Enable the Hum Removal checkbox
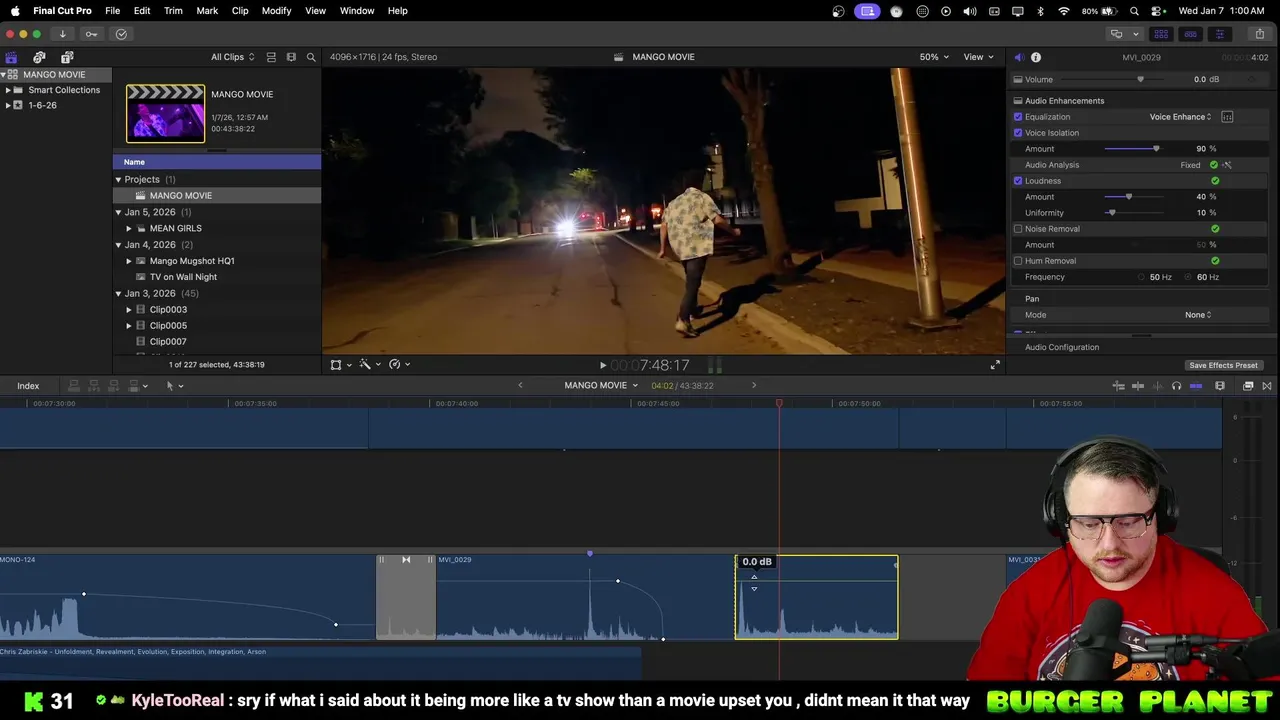 tap(1018, 261)
